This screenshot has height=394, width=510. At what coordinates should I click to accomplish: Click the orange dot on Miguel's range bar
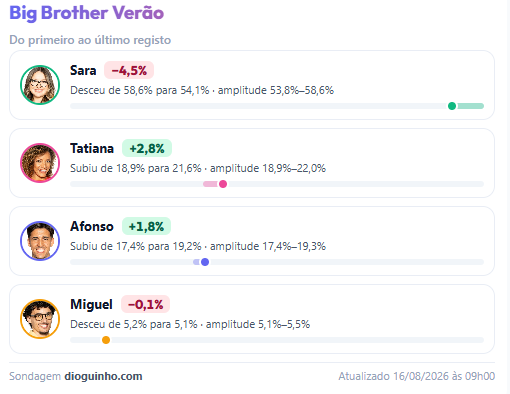pos(106,340)
